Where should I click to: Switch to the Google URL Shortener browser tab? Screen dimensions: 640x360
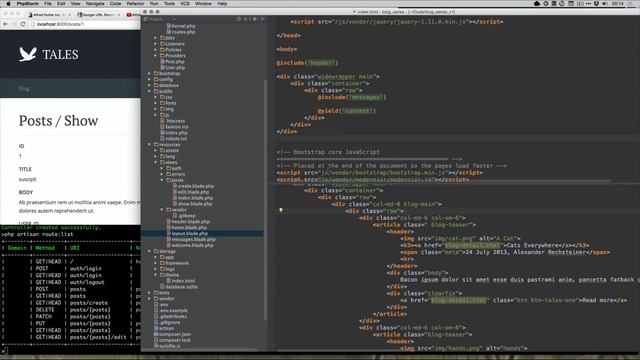tap(98, 15)
